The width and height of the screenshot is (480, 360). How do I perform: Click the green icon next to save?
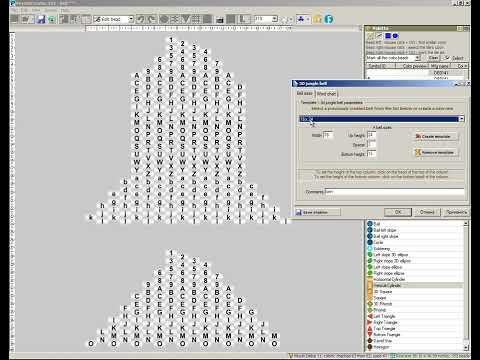pos(52,19)
